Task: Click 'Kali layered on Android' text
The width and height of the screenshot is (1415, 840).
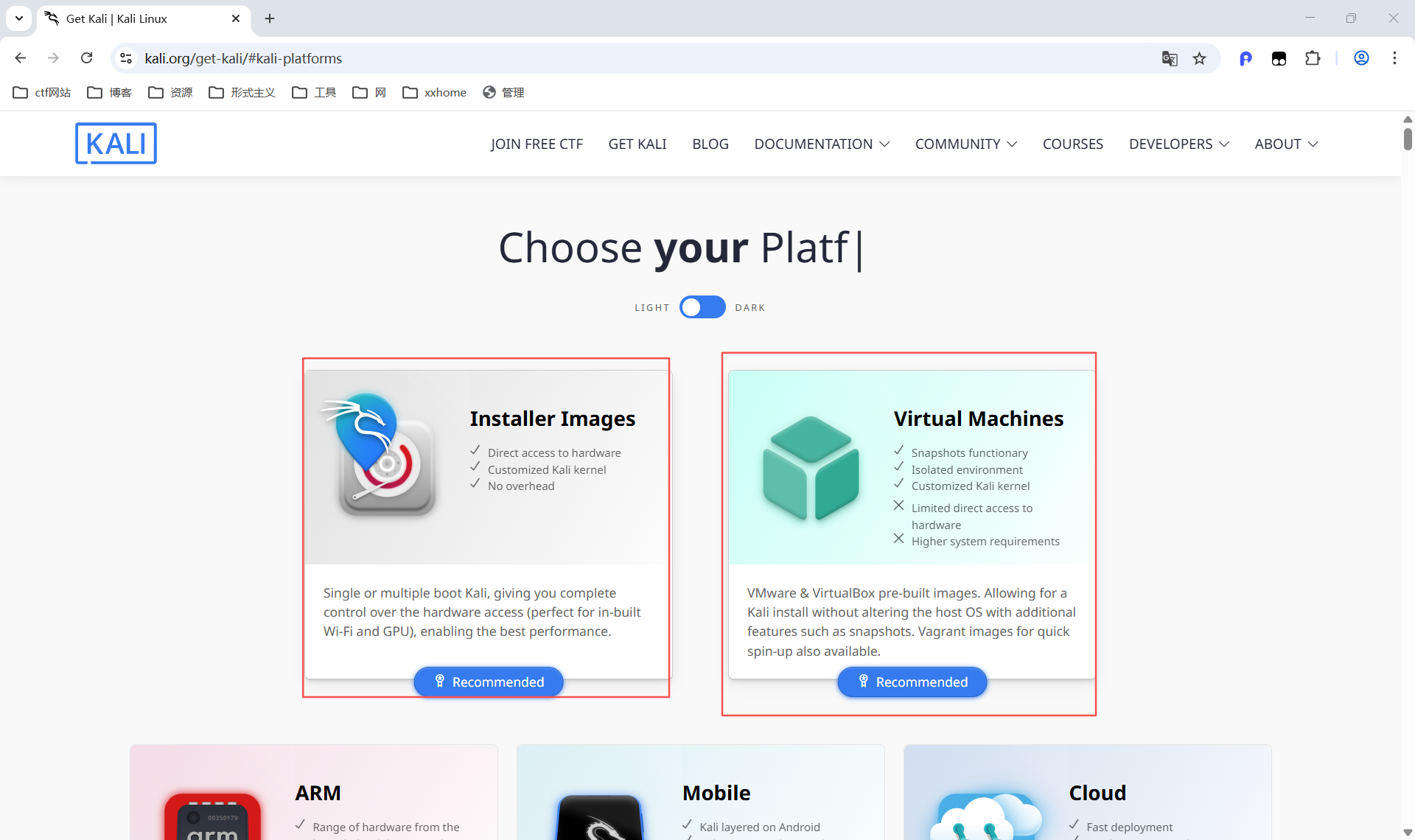Action: coord(760,827)
